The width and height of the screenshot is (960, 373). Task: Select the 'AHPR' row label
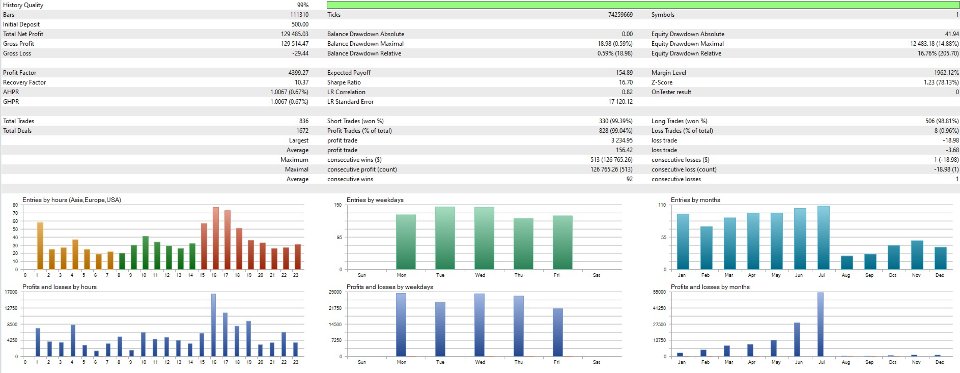[10, 92]
